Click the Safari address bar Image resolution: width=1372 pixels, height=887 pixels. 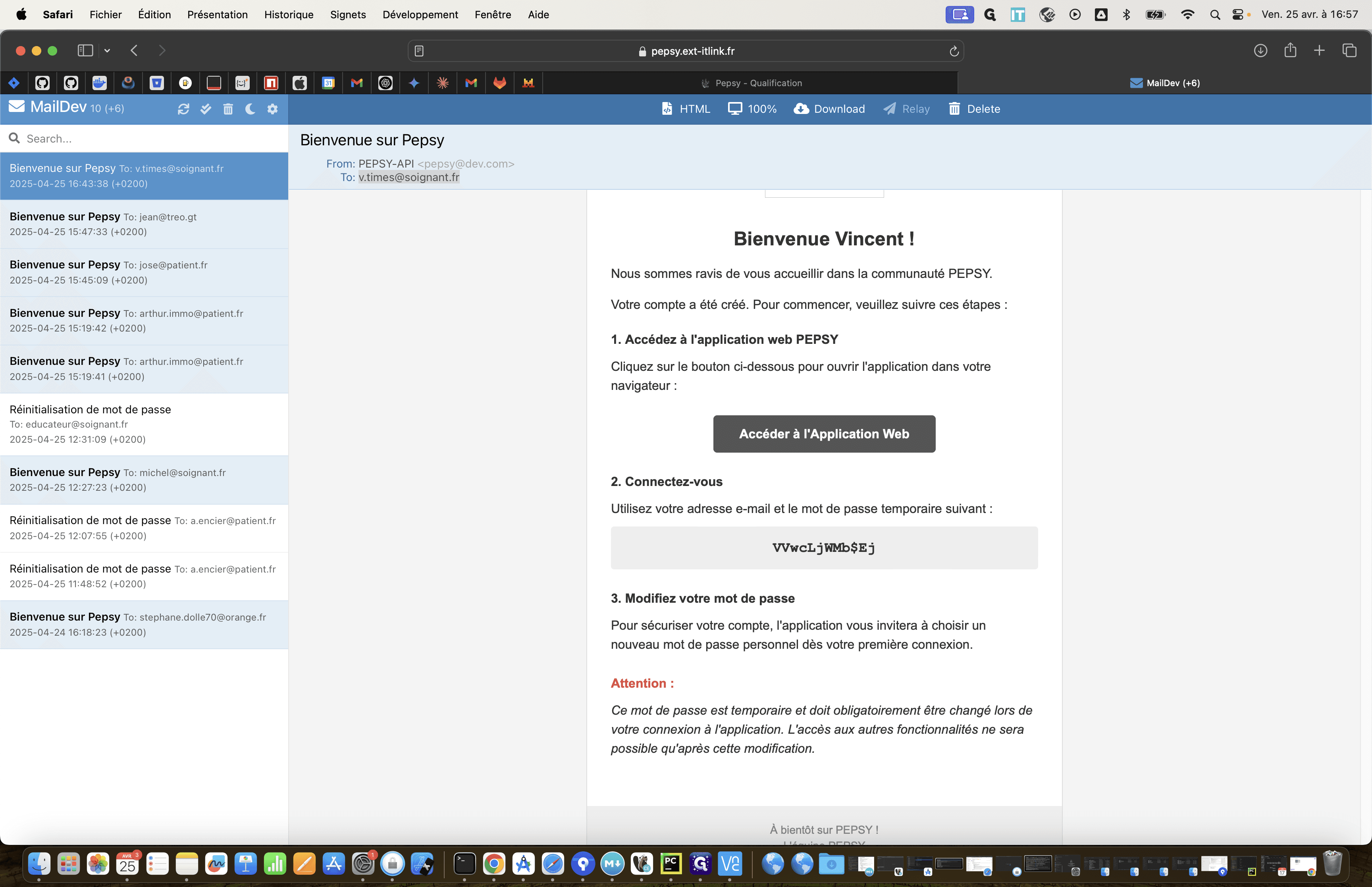click(686, 51)
